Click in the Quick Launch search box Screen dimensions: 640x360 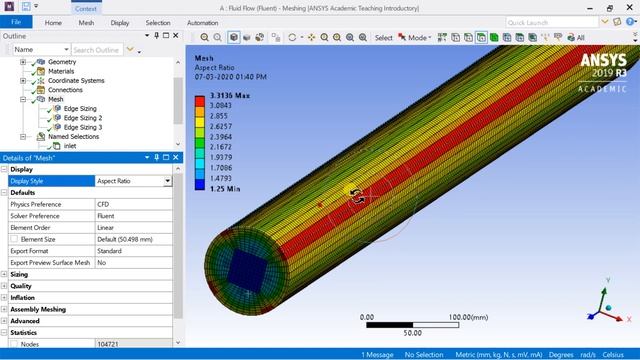(552, 22)
